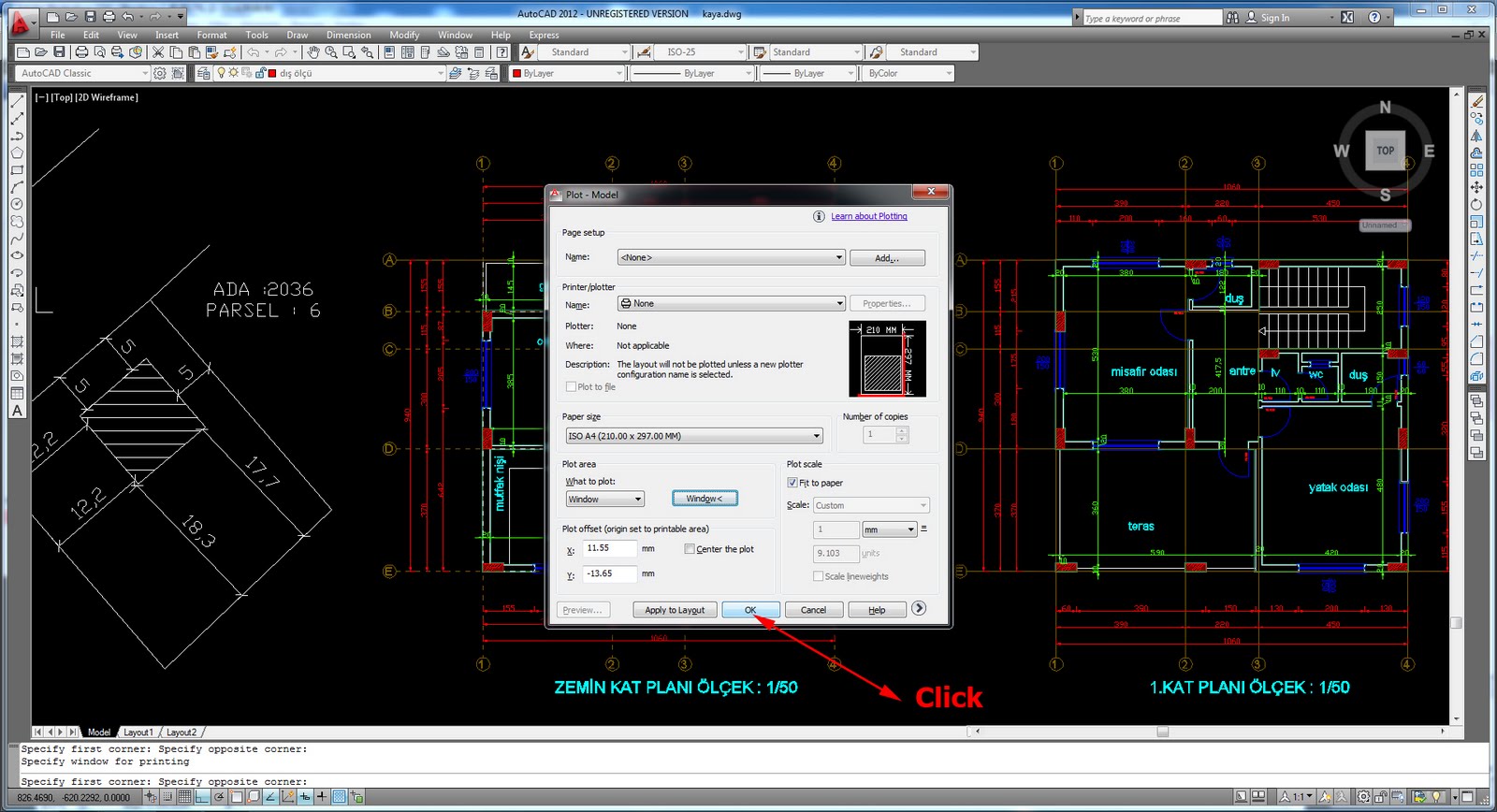1497x812 pixels.
Task: Open the ByLayer color control dropdown
Action: tap(568, 73)
